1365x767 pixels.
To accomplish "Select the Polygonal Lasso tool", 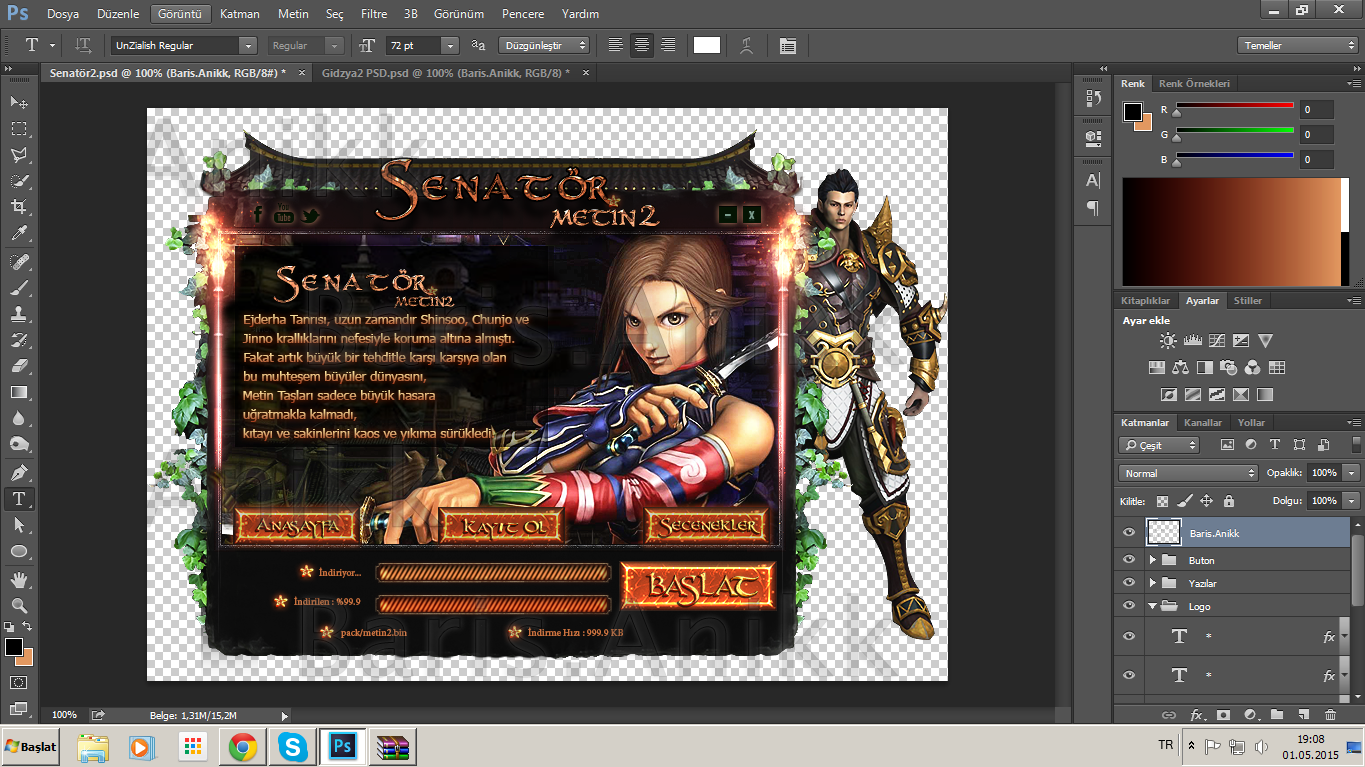I will (x=19, y=155).
